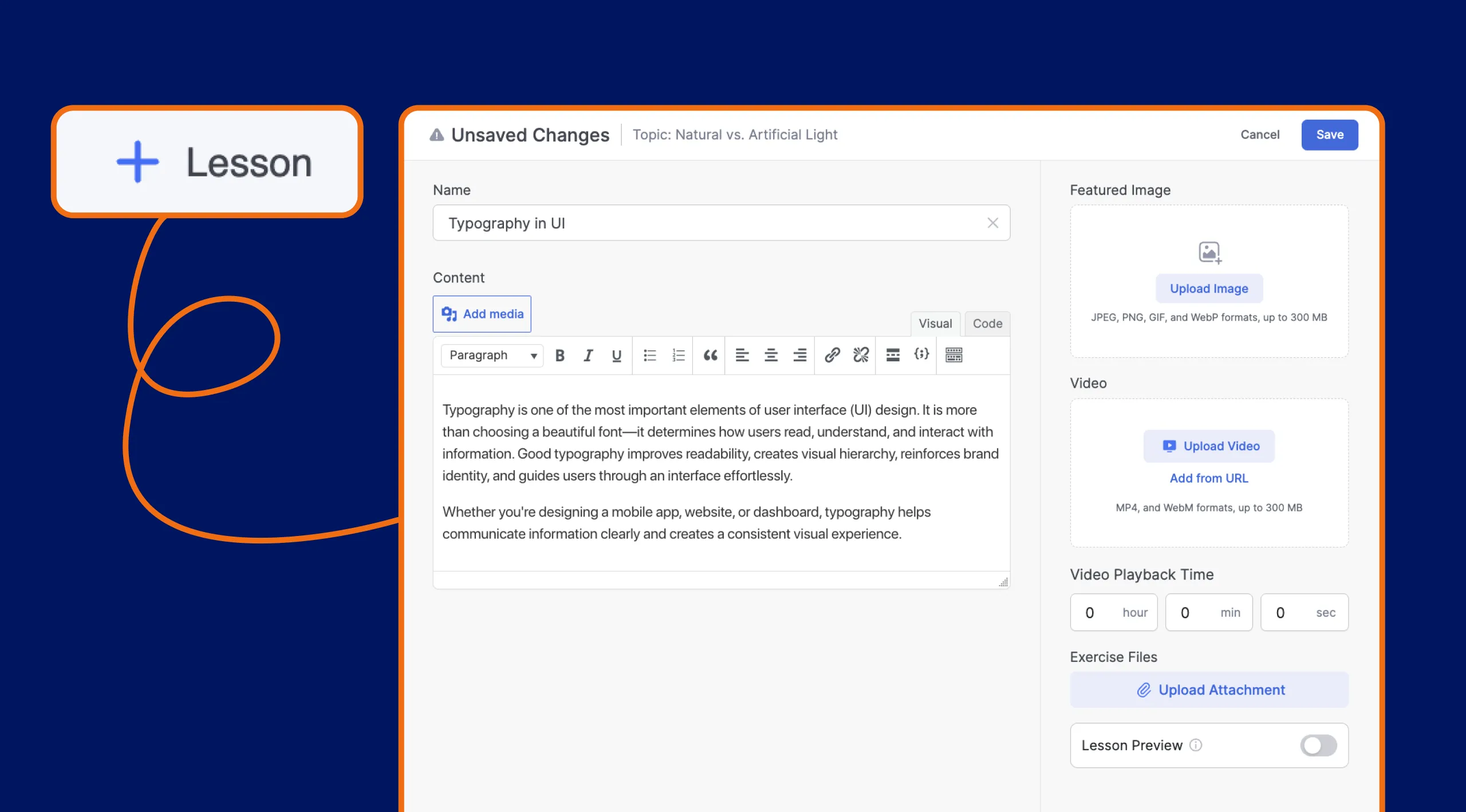Upload an exercise file attachment
This screenshot has height=812, width=1466.
tap(1209, 690)
